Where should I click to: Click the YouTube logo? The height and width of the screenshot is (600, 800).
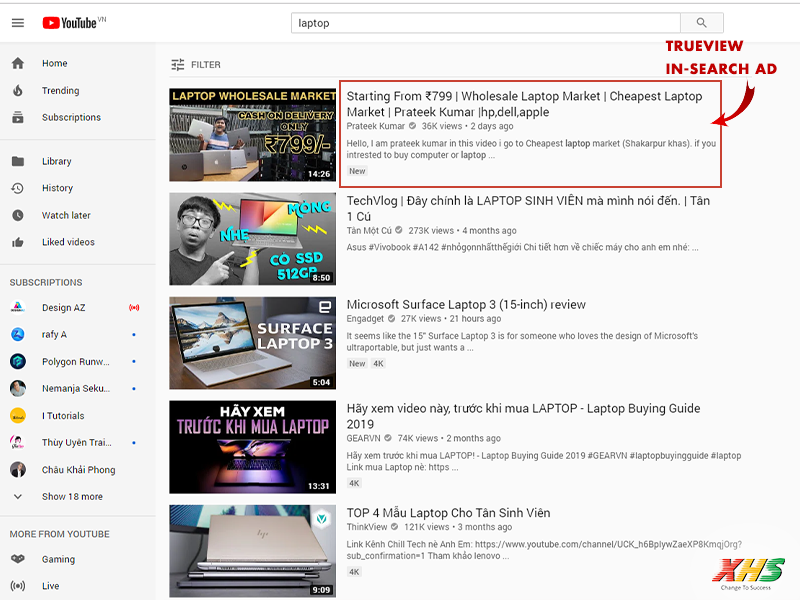pos(74,23)
